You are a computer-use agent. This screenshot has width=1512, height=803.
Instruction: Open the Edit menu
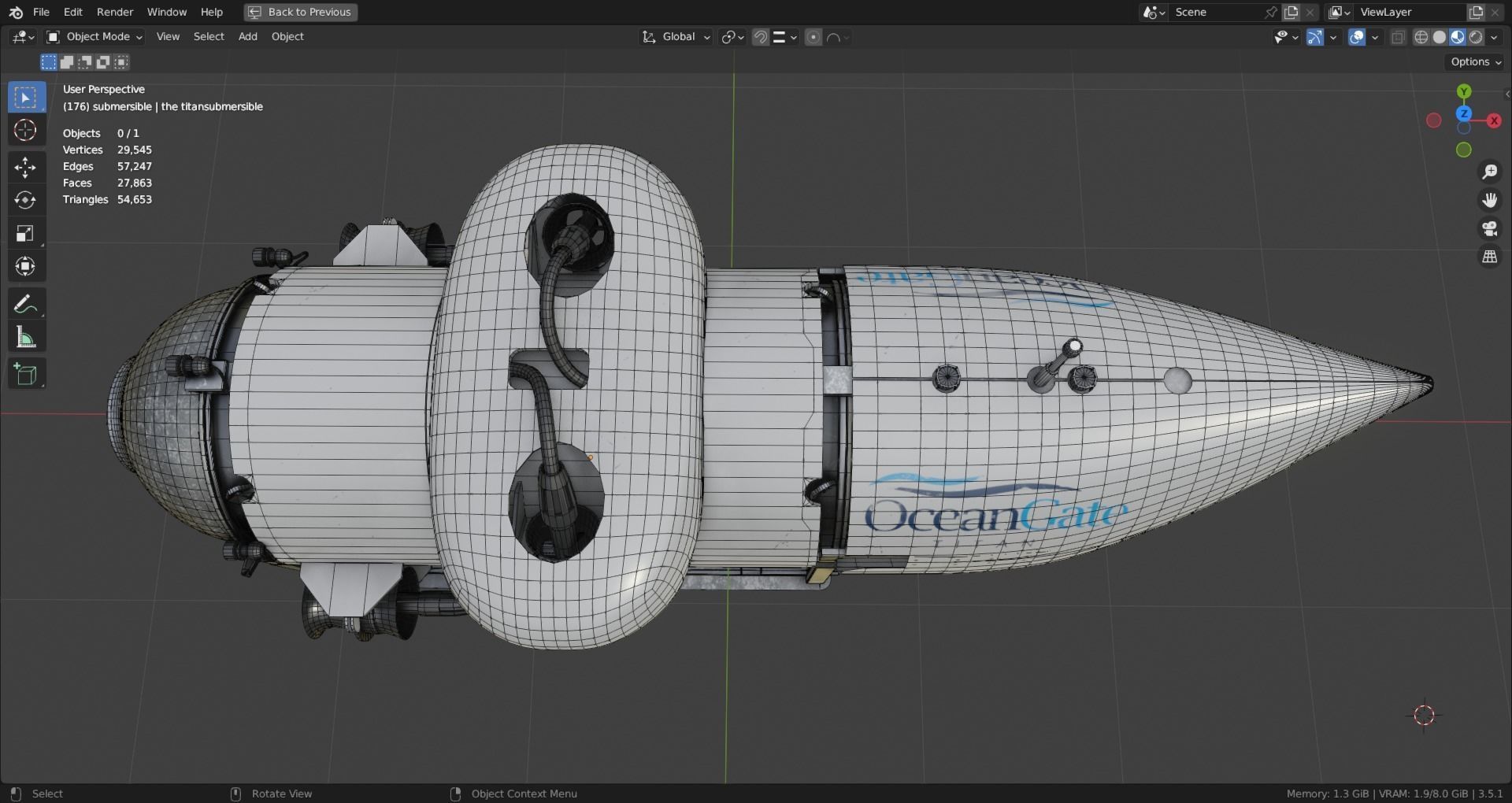pos(73,12)
